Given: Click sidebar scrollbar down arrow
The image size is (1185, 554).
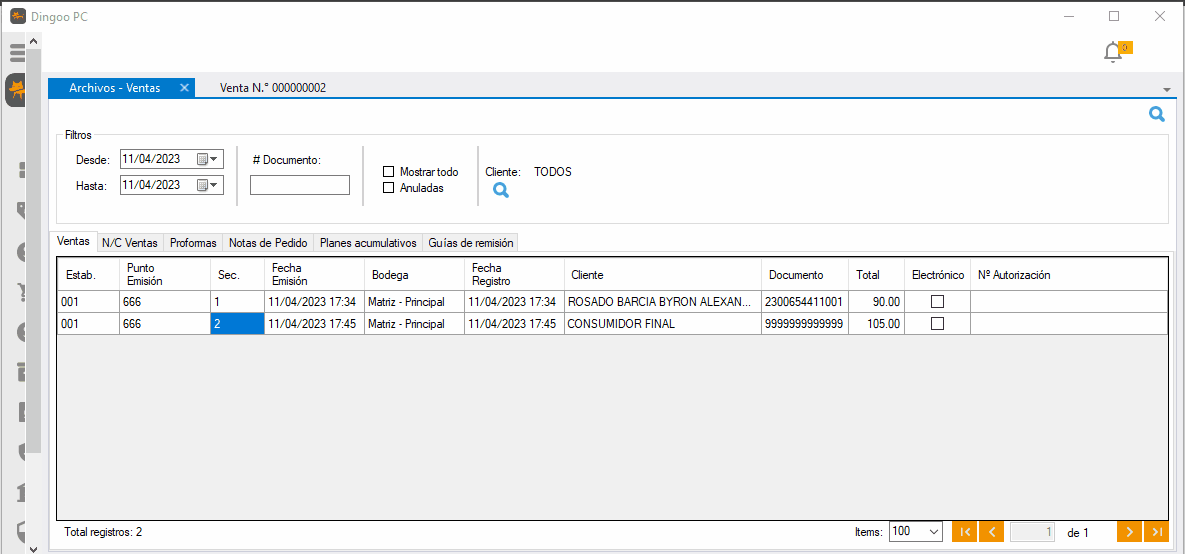Looking at the screenshot, I should click(x=34, y=547).
